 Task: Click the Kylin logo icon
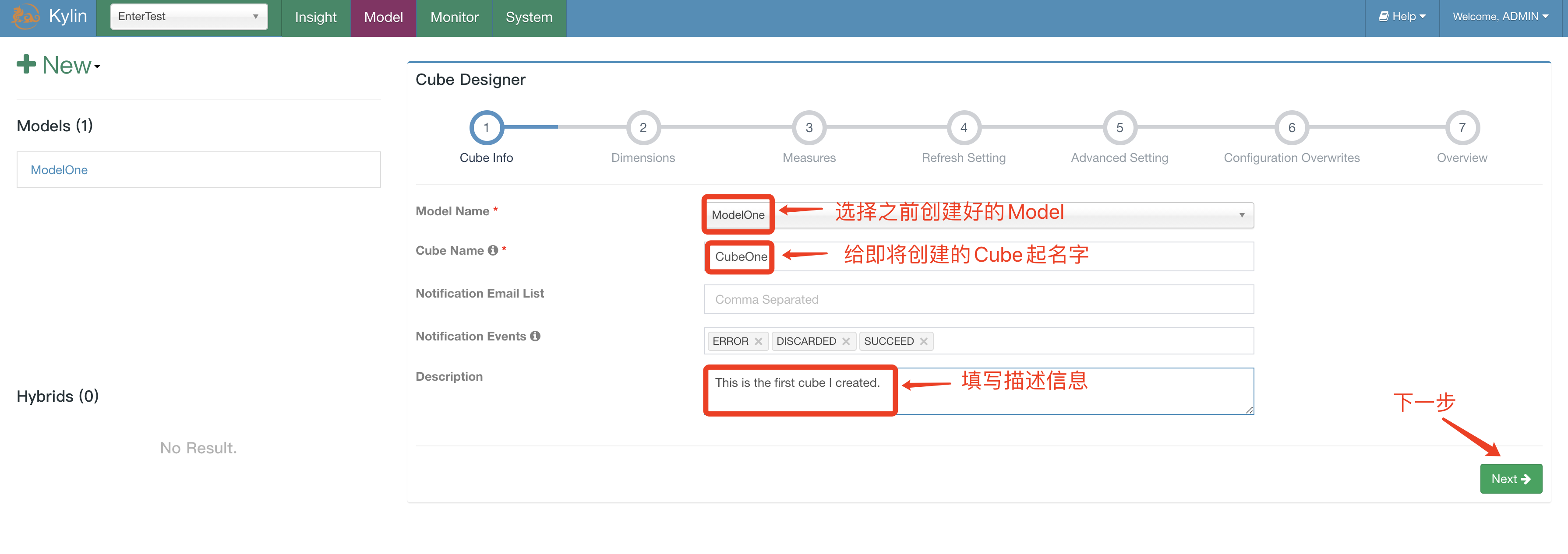click(x=25, y=17)
